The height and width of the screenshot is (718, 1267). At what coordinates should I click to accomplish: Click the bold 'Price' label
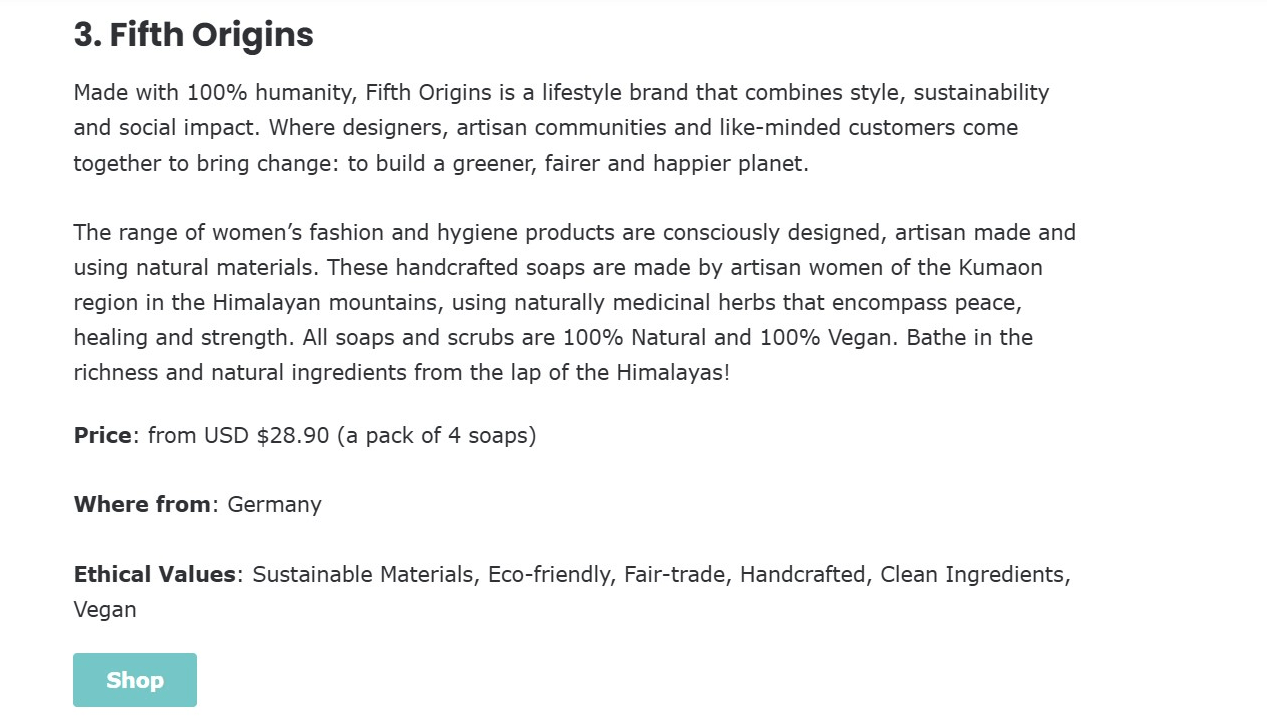(x=103, y=436)
